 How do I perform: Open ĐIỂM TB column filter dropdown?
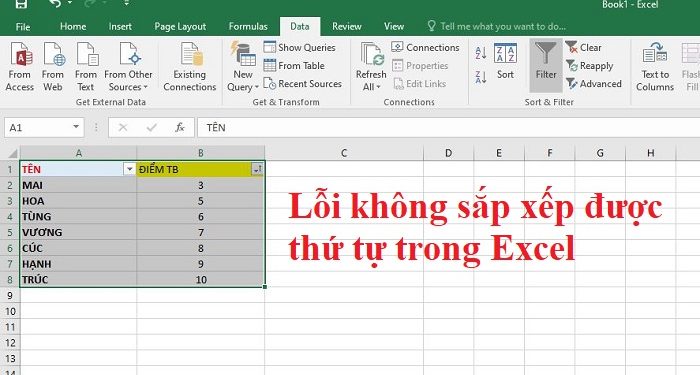coord(257,169)
